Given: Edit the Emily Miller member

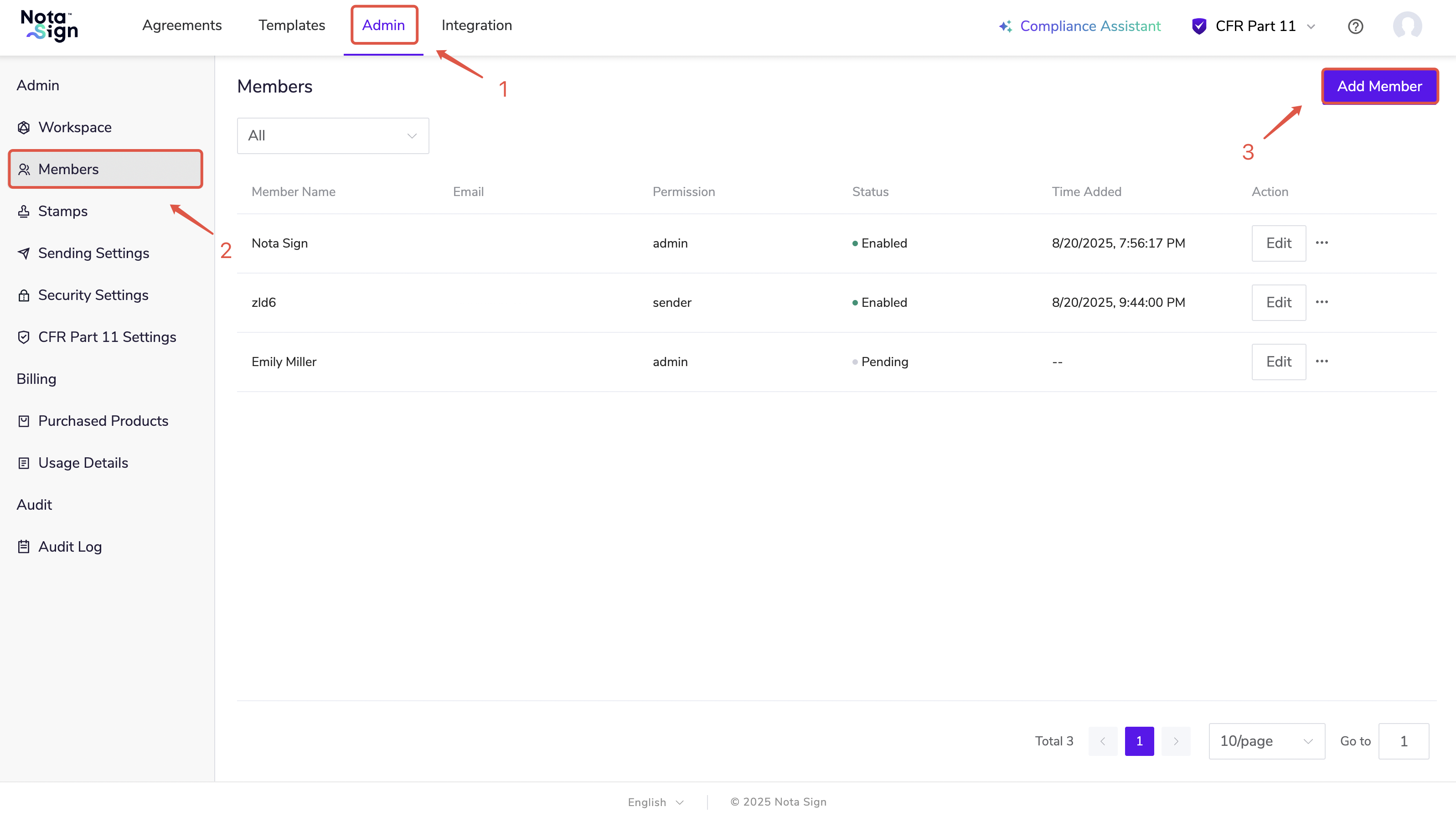Looking at the screenshot, I should pos(1278,362).
